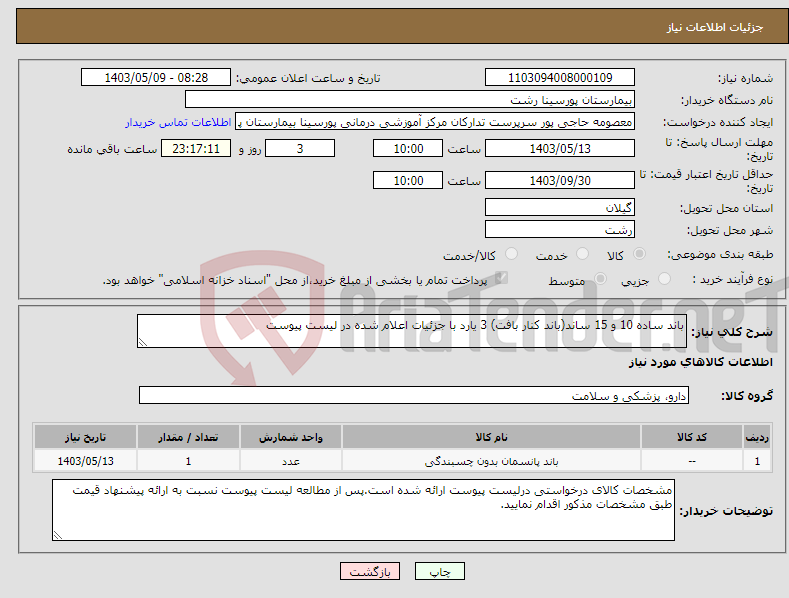Screen dimensions: 789x598
Task: Click the price validity time 10:00 field
Action: (408, 180)
